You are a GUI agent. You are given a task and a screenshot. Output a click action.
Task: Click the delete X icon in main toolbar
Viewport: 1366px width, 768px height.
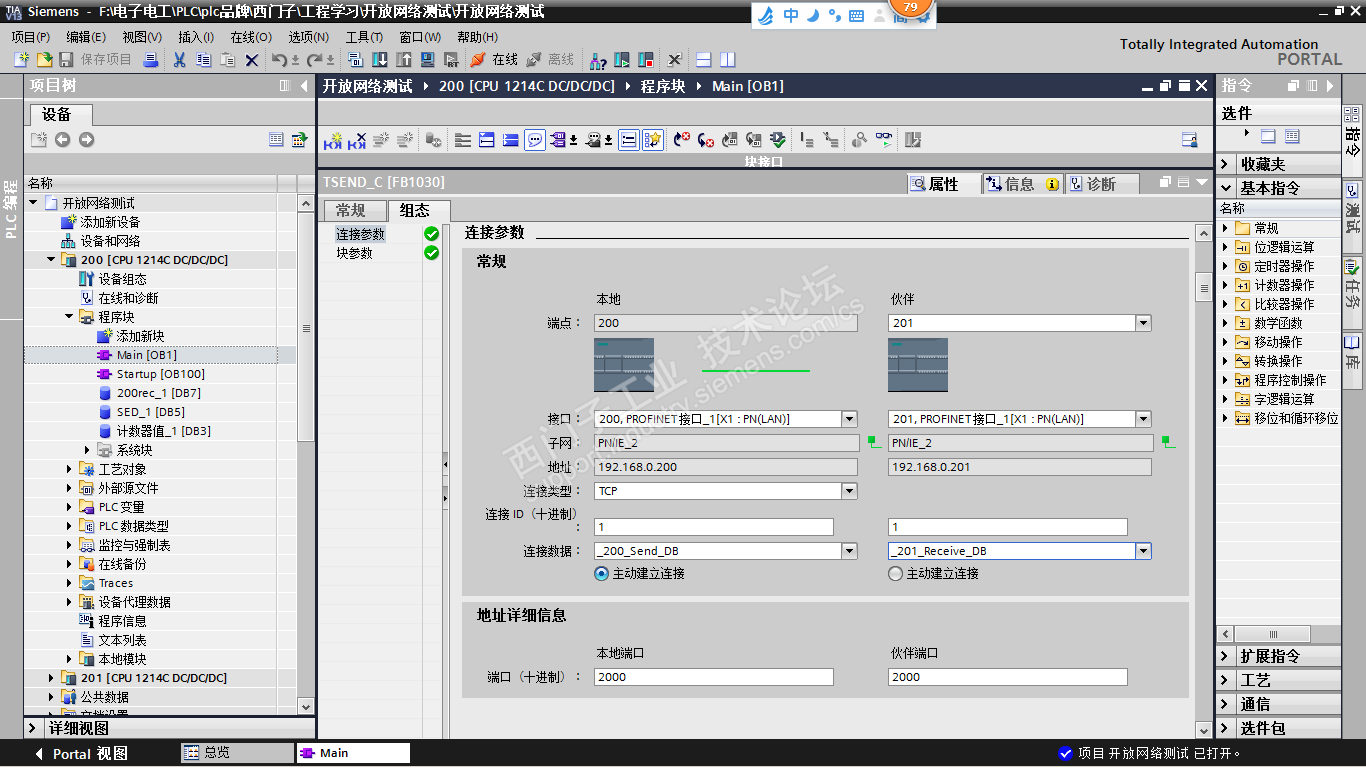tap(252, 60)
